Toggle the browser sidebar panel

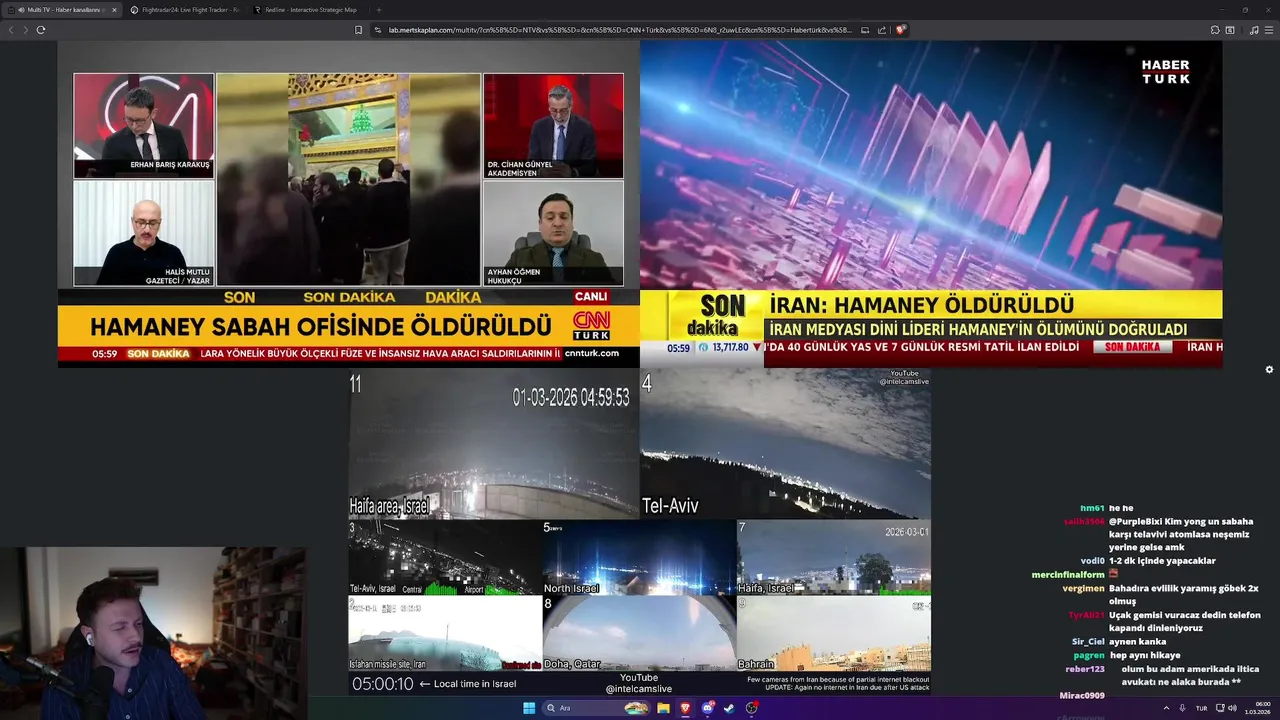point(1230,30)
